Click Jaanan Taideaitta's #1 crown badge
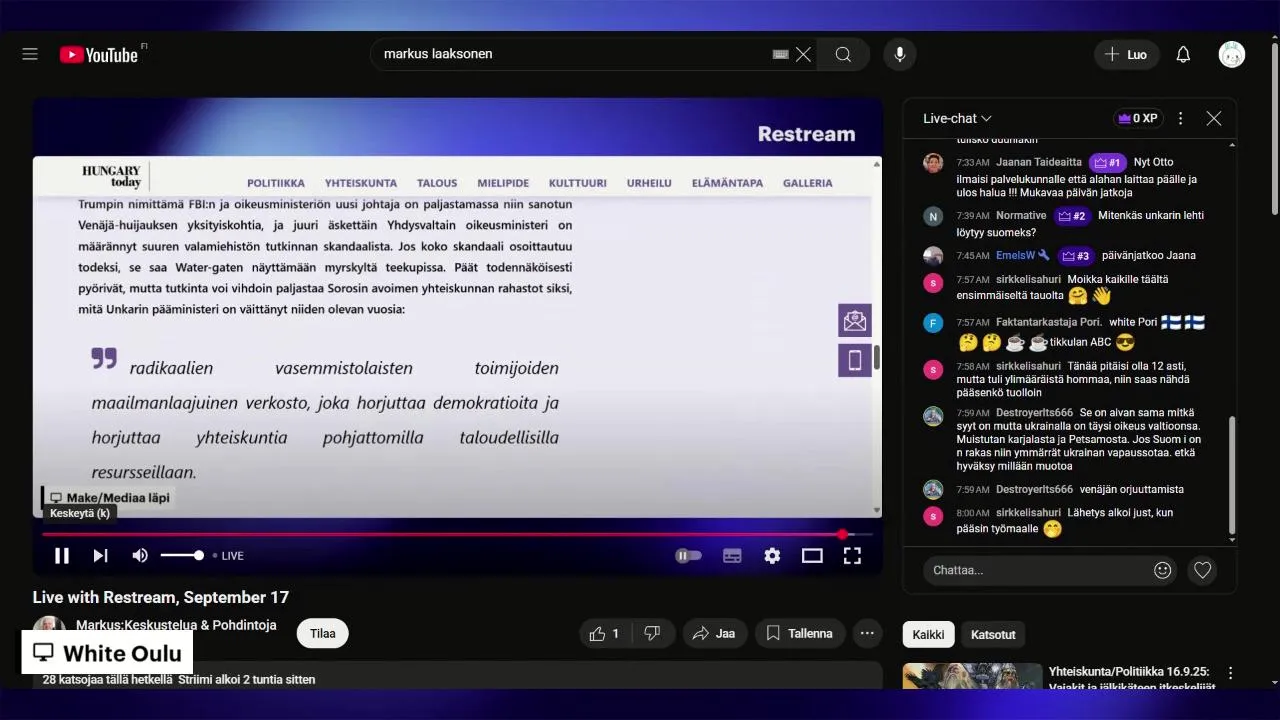Viewport: 1280px width, 720px height. tap(1108, 162)
